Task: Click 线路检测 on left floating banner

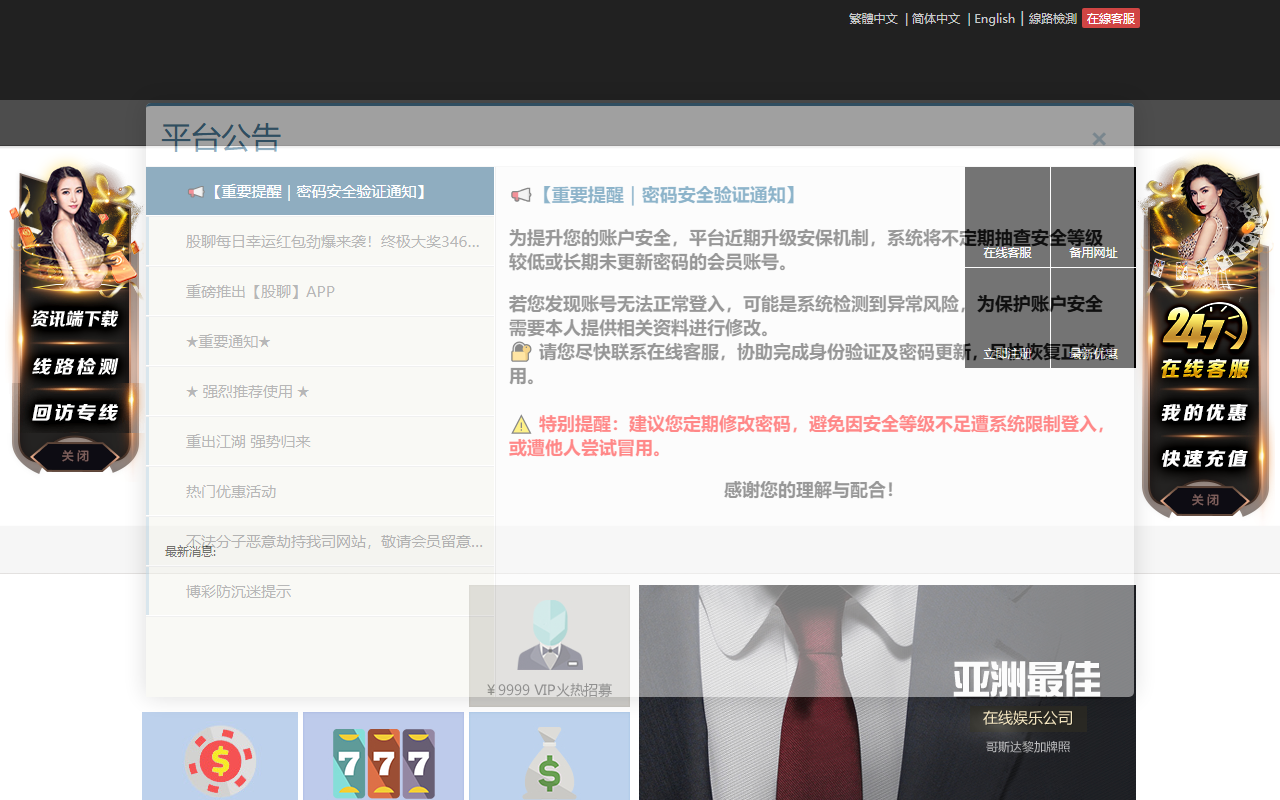Action: coord(75,366)
